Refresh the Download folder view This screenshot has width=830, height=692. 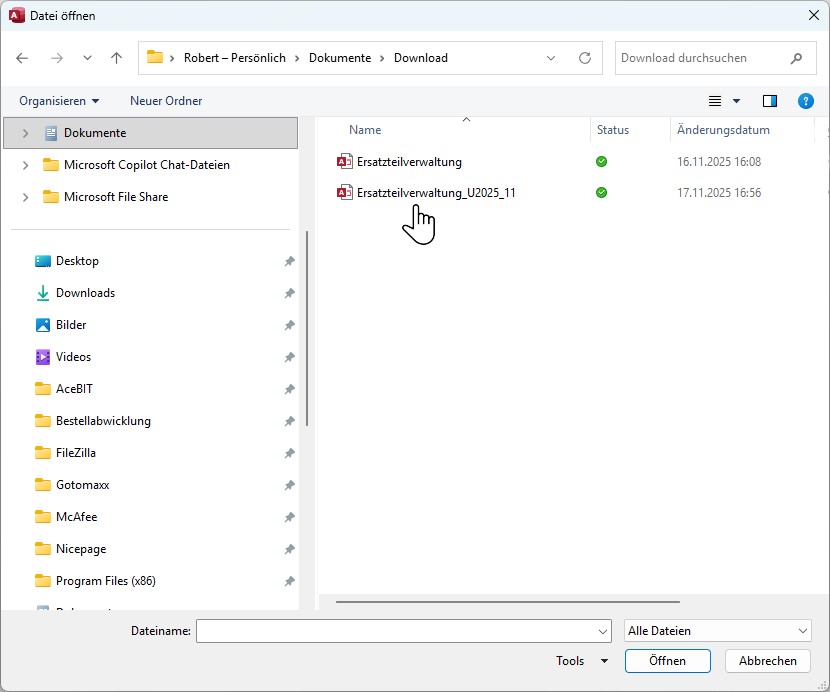(x=585, y=58)
